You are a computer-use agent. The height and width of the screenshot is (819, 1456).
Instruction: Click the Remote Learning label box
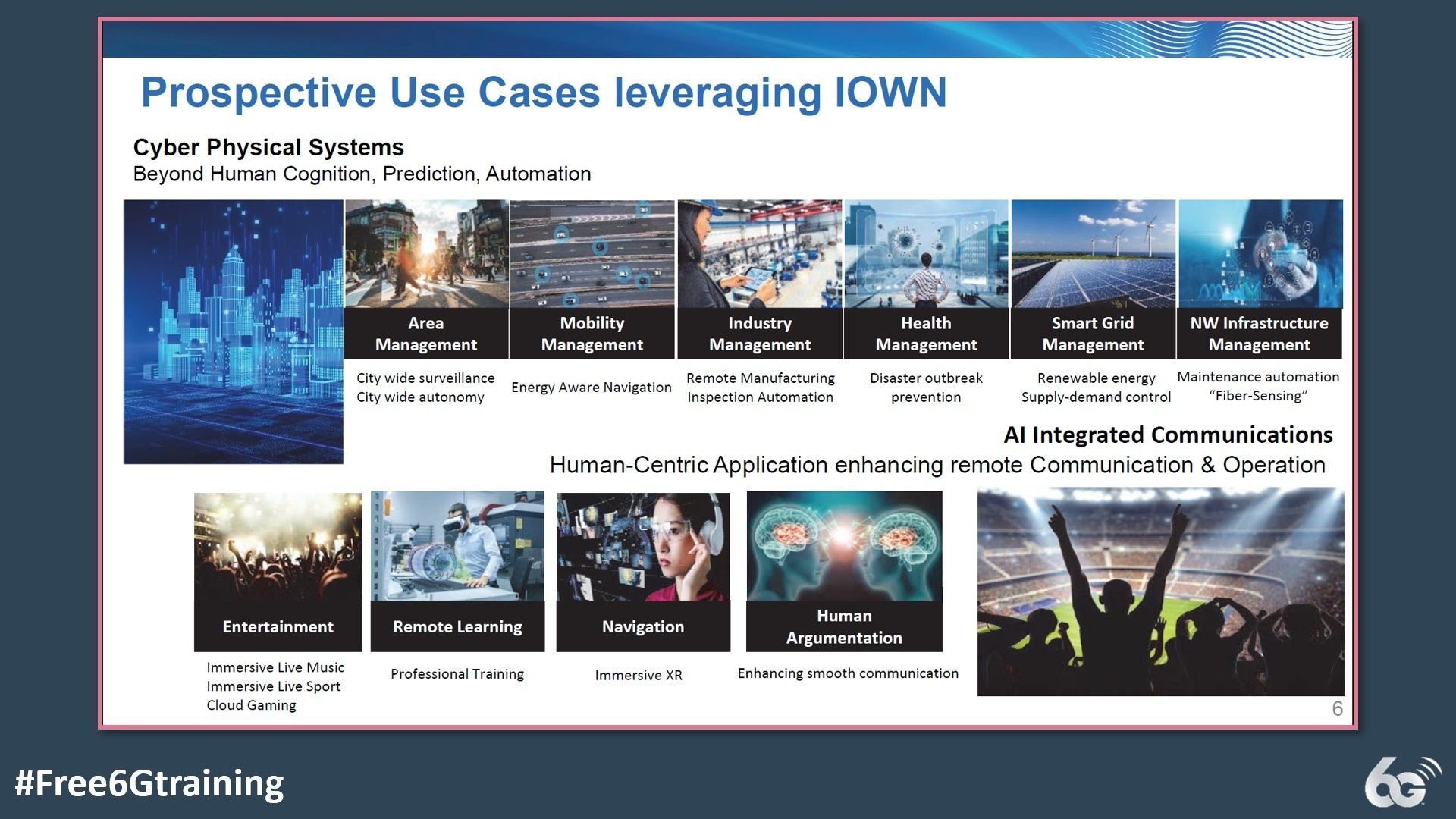point(457,626)
